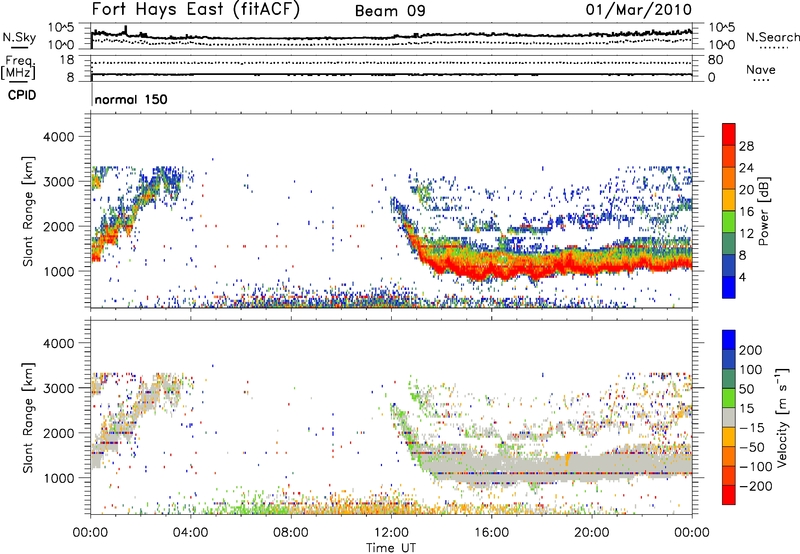The width and height of the screenshot is (800, 554).
Task: Click the 'Nave' legend label
Action: coord(761,69)
